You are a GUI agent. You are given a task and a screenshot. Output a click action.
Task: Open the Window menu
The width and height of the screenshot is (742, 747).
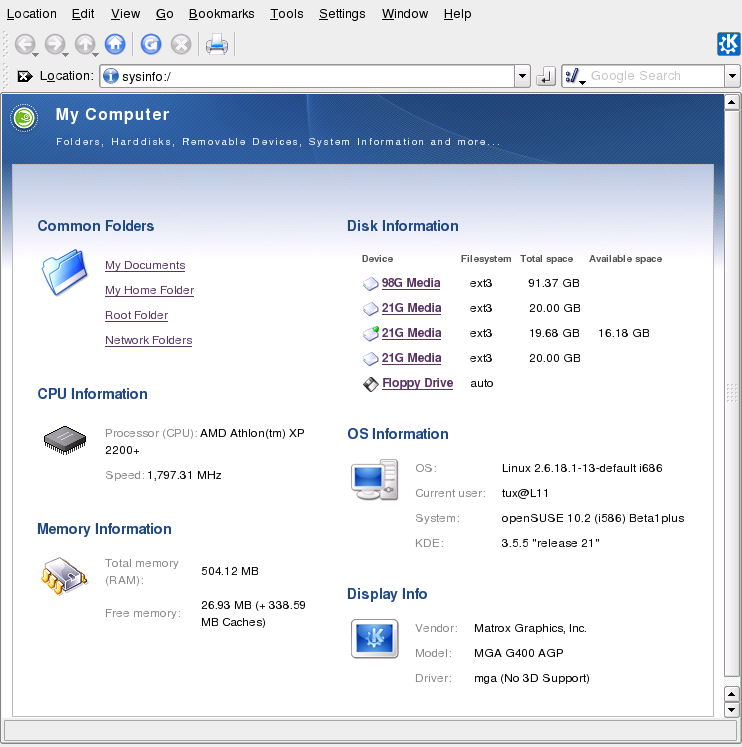pyautogui.click(x=405, y=14)
